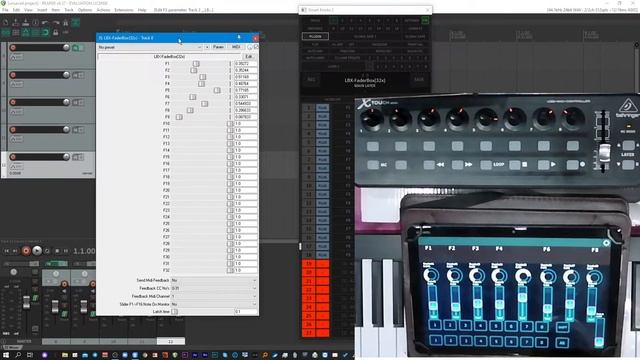Click the New Project toolbar icon
Image resolution: width=640 pixels, height=360 pixels.
[x=6, y=23]
